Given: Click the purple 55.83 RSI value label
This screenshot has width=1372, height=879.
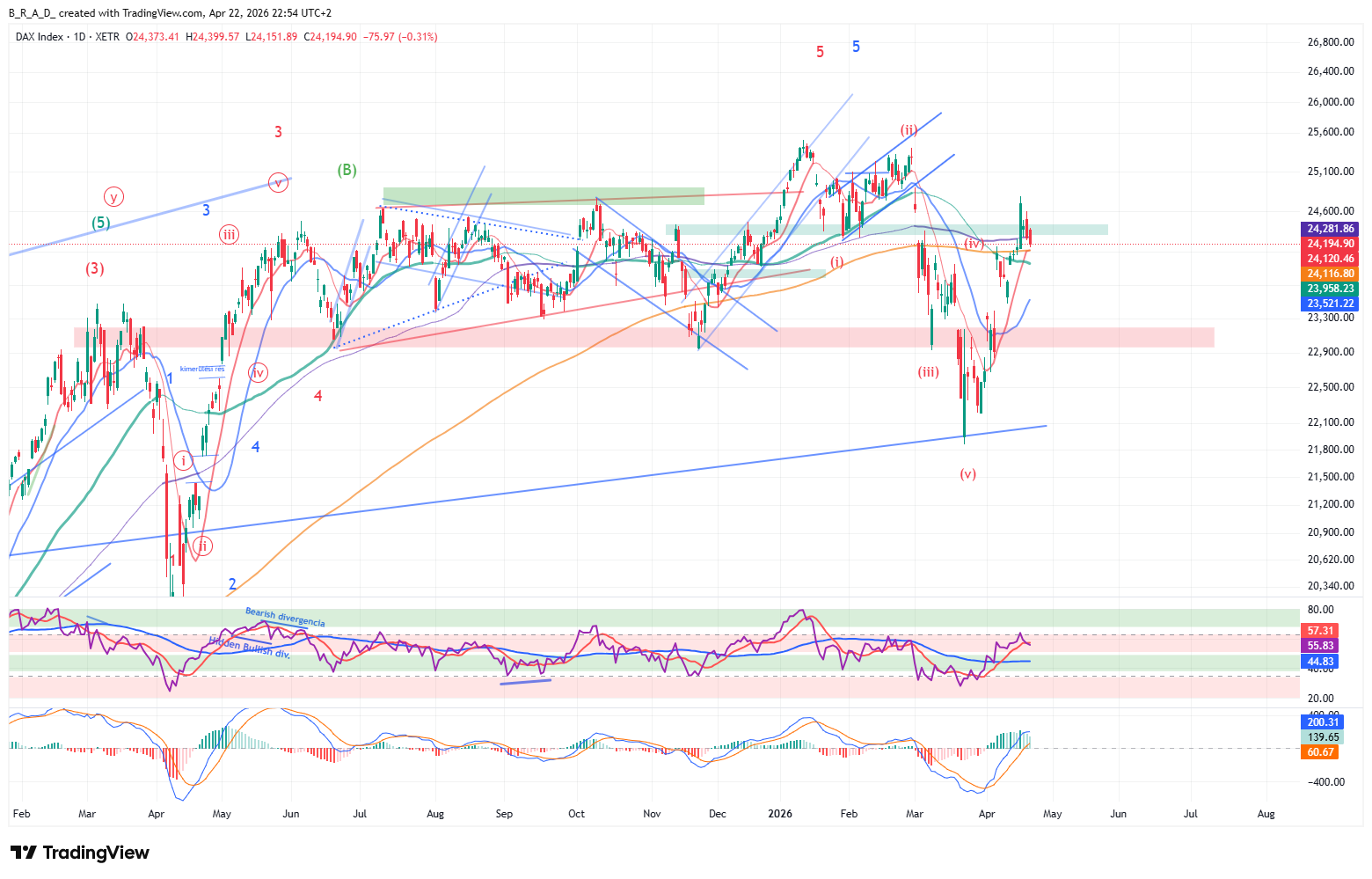Looking at the screenshot, I should click(x=1320, y=646).
